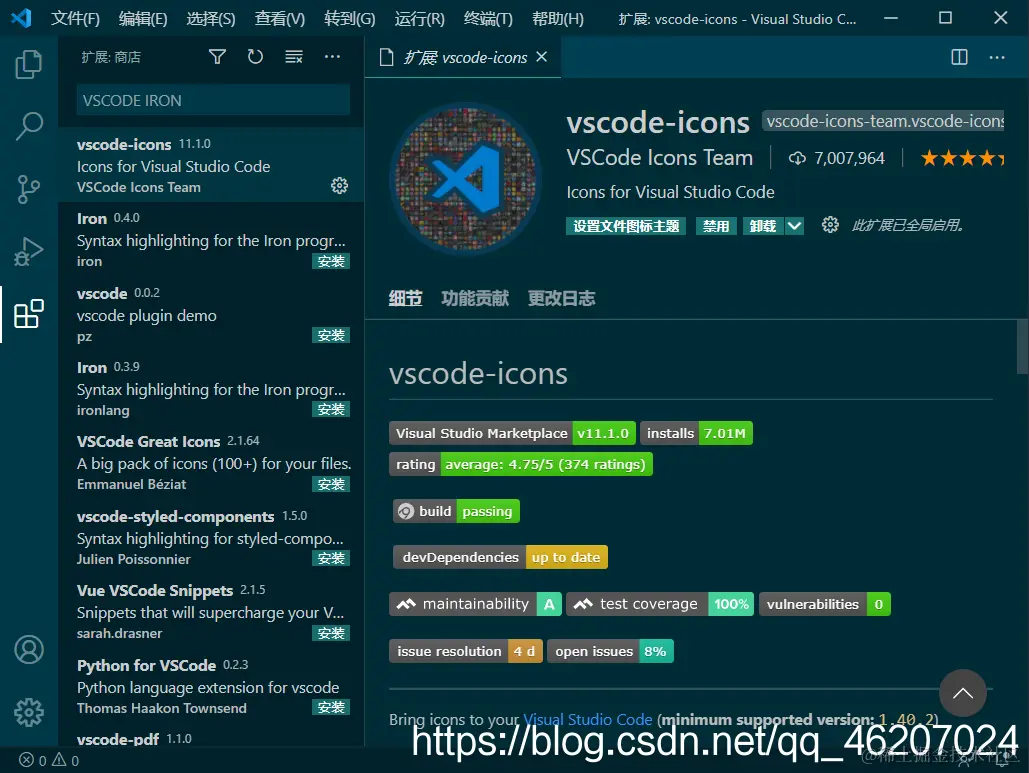Select vscode-icons 11.1.0 in results list
Viewport: 1029px width, 773px height.
211,165
